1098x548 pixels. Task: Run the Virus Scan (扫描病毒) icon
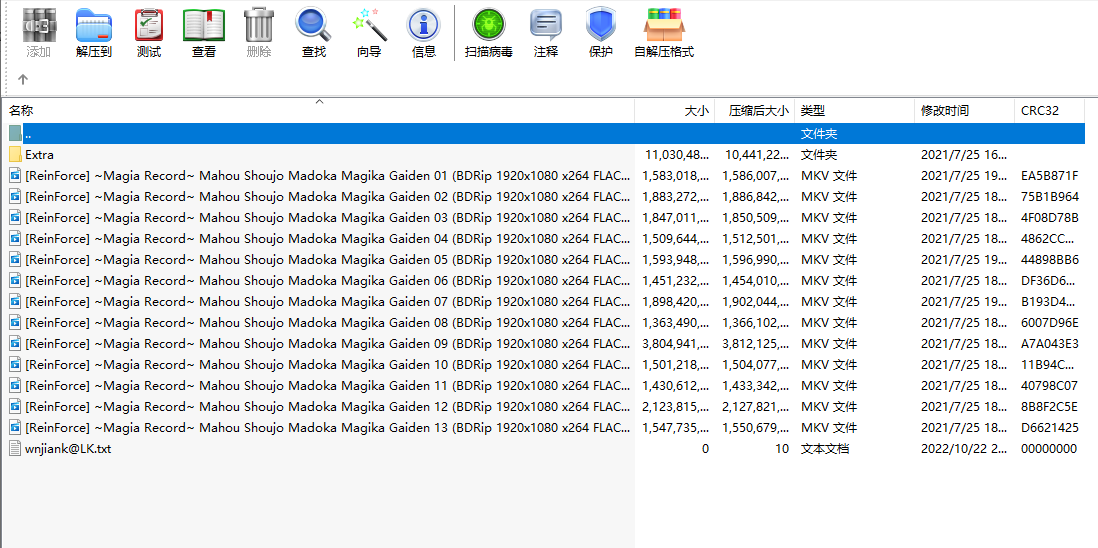[489, 33]
